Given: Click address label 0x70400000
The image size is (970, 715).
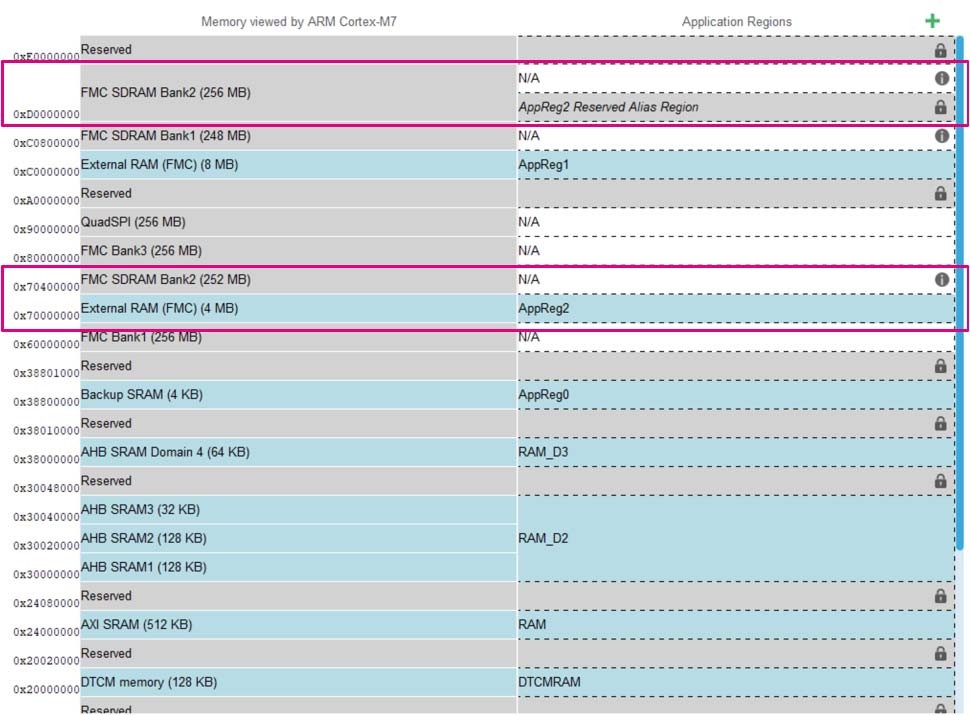Looking at the screenshot, I should click(x=46, y=287).
